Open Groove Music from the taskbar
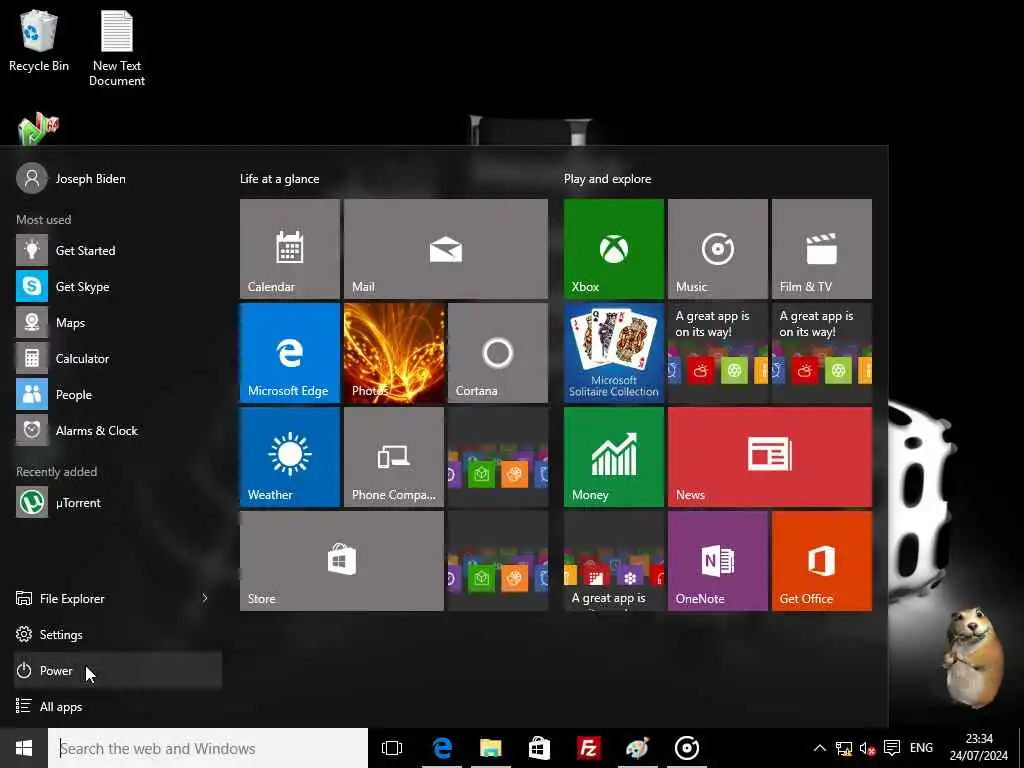 click(x=686, y=748)
